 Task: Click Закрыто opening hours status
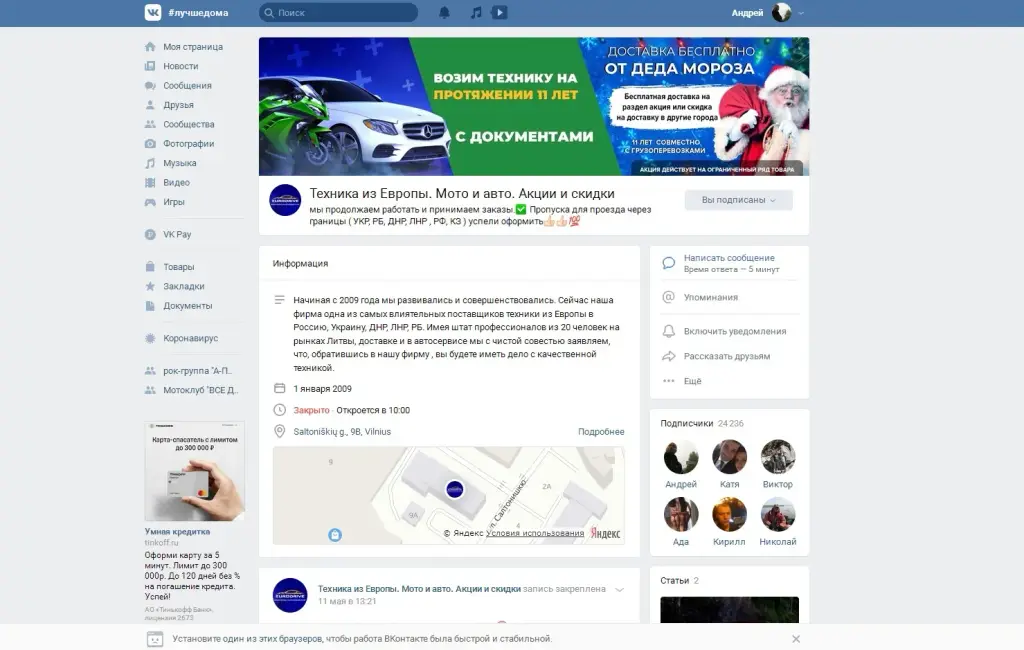click(312, 410)
